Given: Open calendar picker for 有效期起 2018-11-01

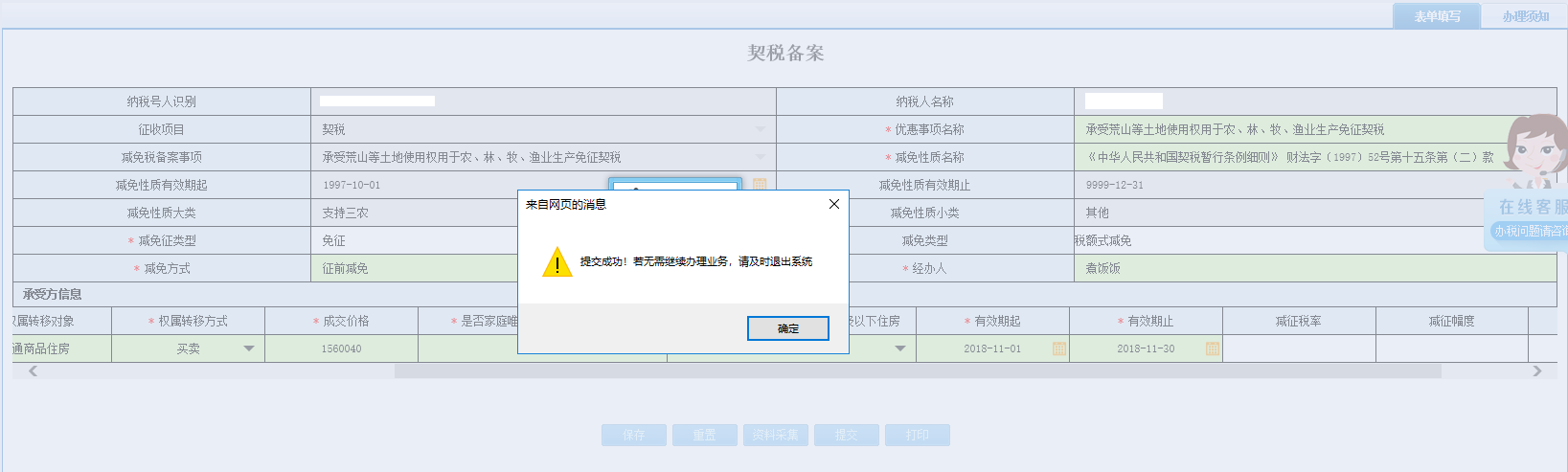Looking at the screenshot, I should click(1058, 349).
